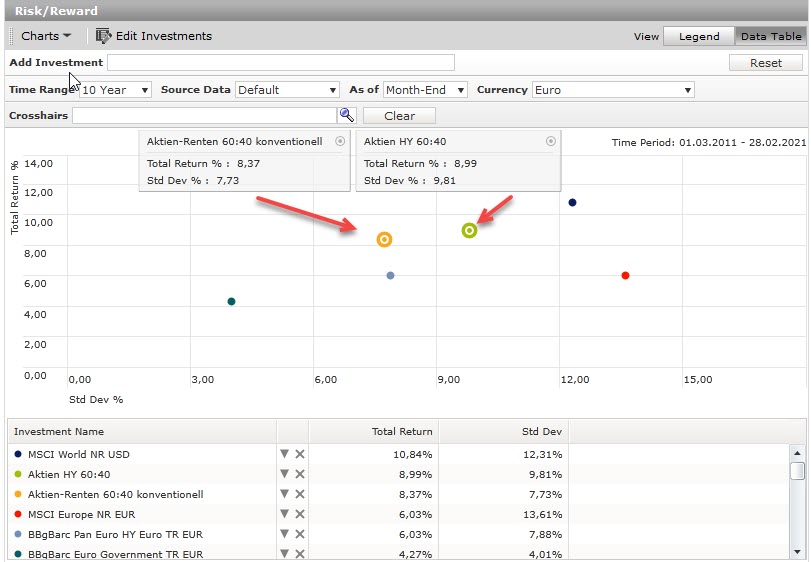811x562 pixels.
Task: Click the Clear button
Action: tap(399, 116)
